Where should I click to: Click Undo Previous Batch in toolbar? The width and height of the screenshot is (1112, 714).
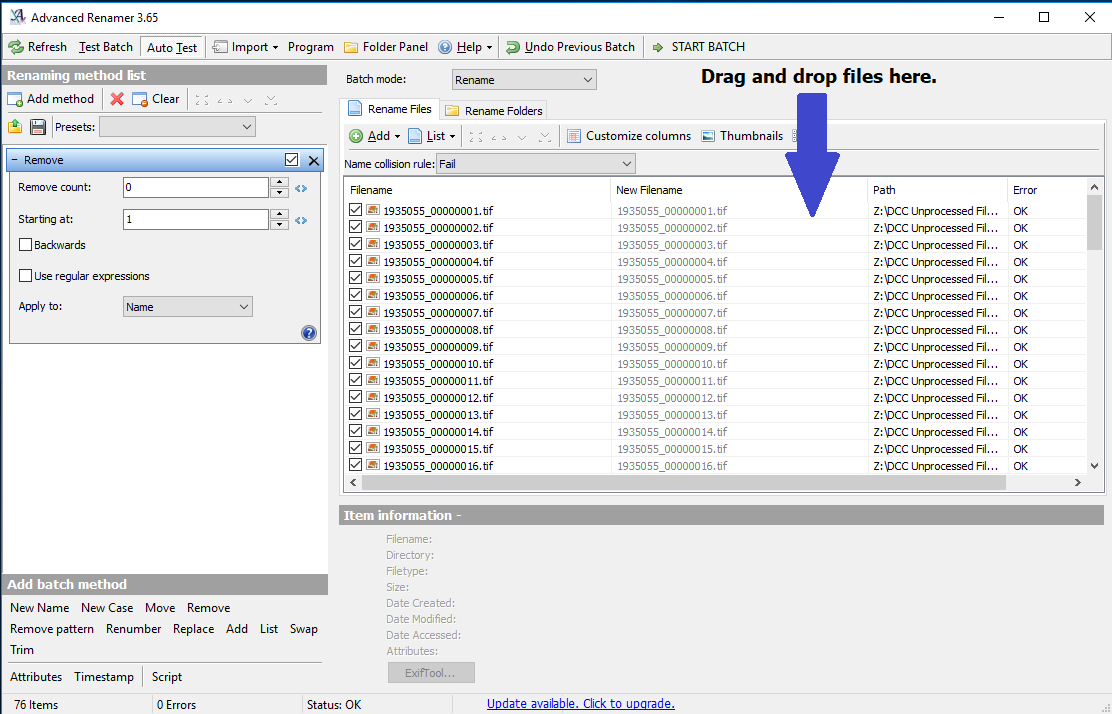pyautogui.click(x=570, y=47)
